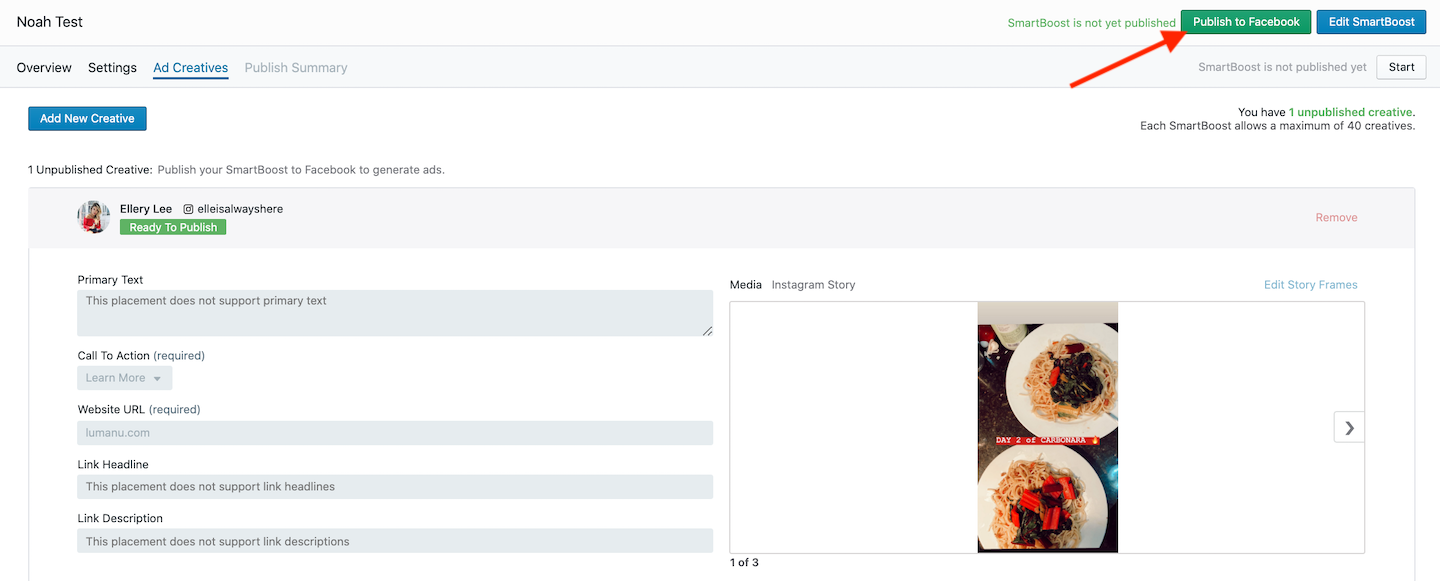This screenshot has height=581, width=1440.
Task: Click the carbonara story image thumbnail
Action: click(x=1047, y=427)
